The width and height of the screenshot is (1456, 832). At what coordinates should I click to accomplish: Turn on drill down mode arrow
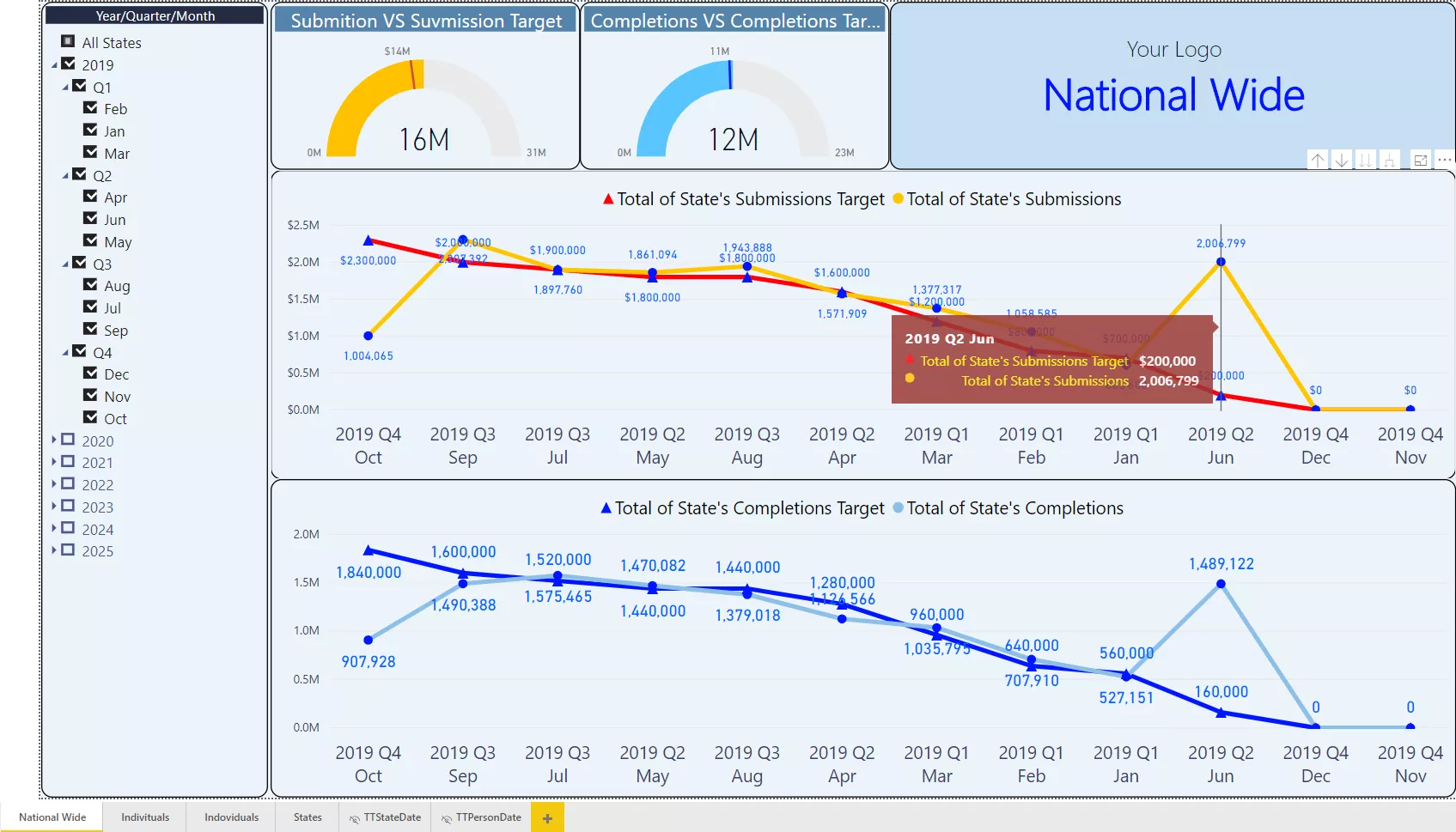pyautogui.click(x=1342, y=161)
